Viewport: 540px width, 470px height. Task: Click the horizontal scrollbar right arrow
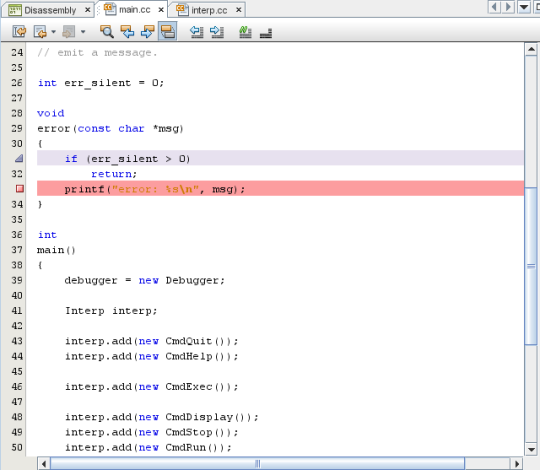[x=517, y=464]
